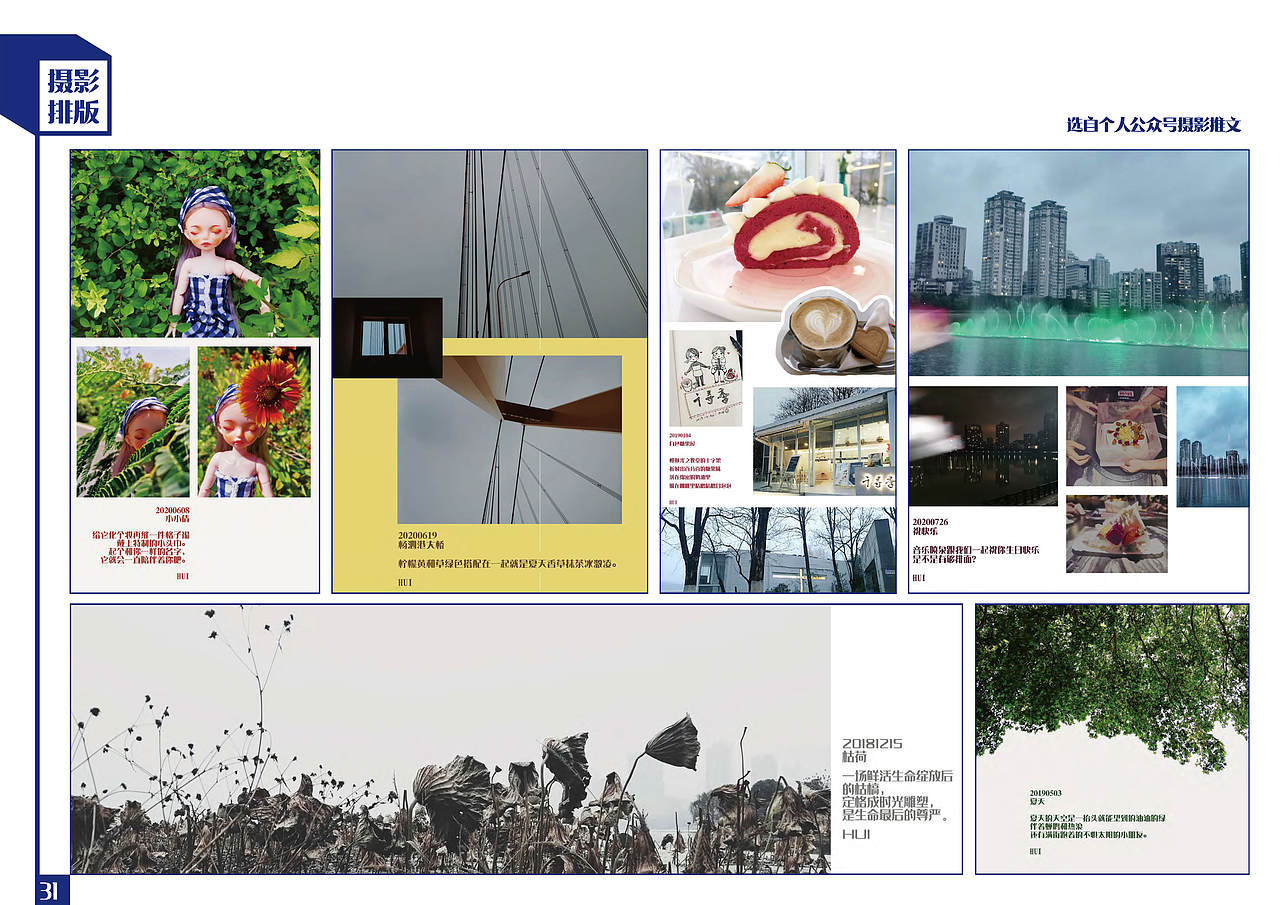
Task: Click the date 20200726
Action: [932, 523]
